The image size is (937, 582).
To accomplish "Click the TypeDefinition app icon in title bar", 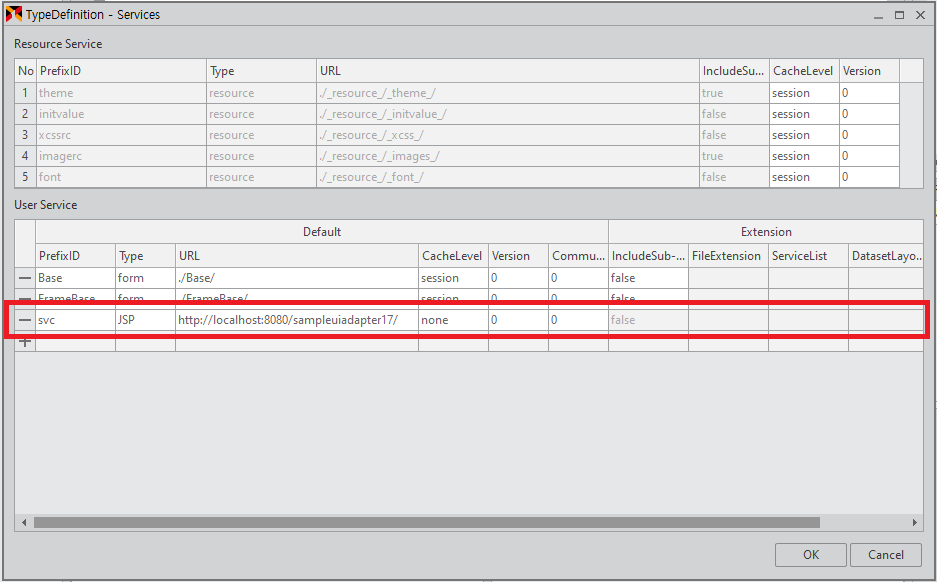I will pos(14,15).
